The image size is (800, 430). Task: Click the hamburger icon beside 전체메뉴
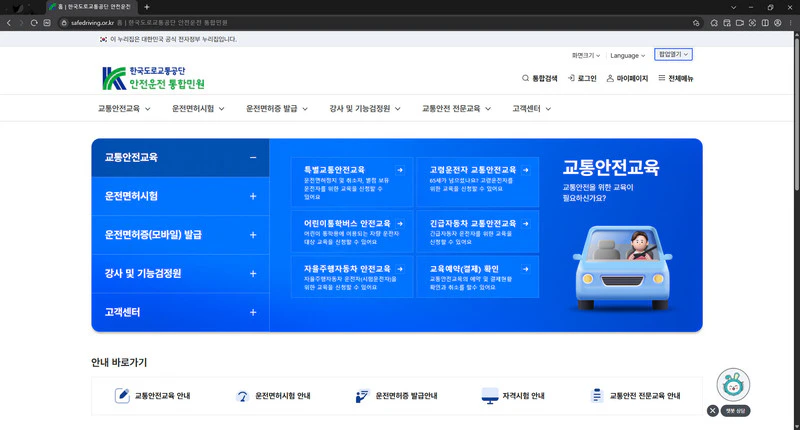pos(662,78)
